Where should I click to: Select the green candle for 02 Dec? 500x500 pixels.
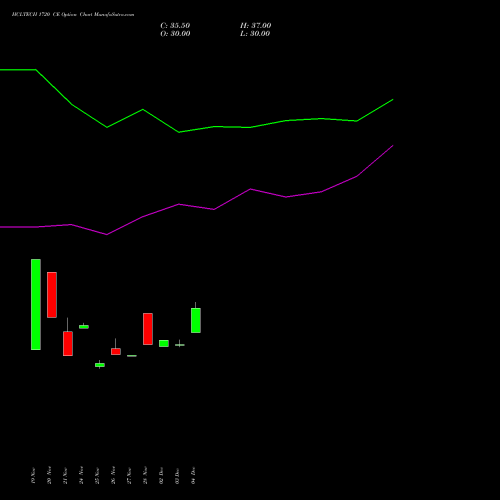click(164, 343)
